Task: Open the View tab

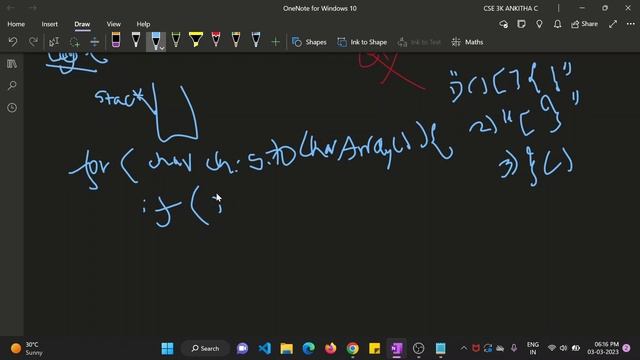Action: click(x=113, y=24)
